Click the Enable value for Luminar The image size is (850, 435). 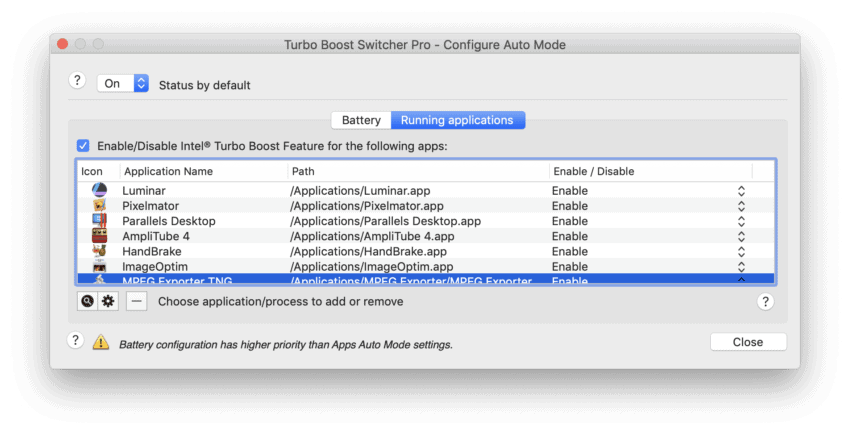click(570, 190)
